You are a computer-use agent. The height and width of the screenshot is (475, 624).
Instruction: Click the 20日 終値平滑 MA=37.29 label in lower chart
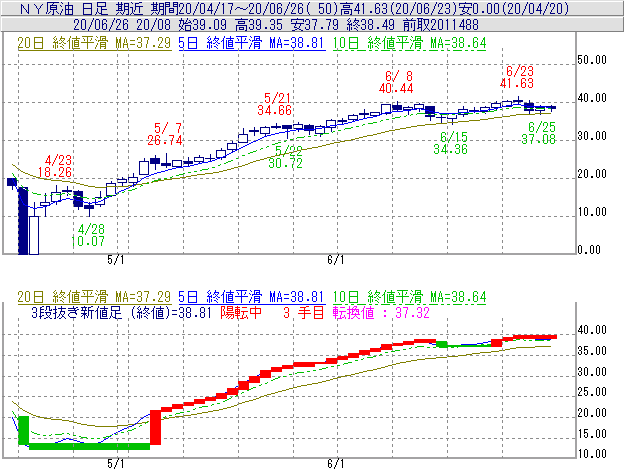click(x=94, y=297)
